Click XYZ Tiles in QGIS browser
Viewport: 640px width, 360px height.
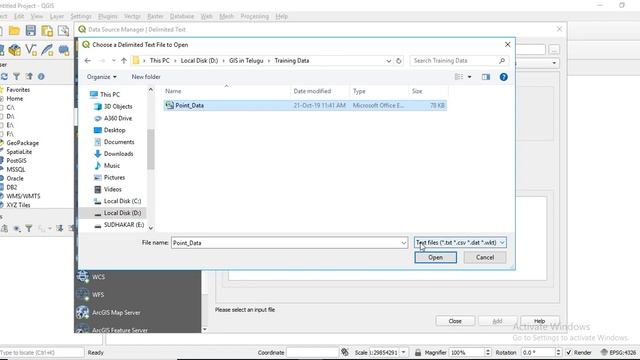(x=18, y=205)
